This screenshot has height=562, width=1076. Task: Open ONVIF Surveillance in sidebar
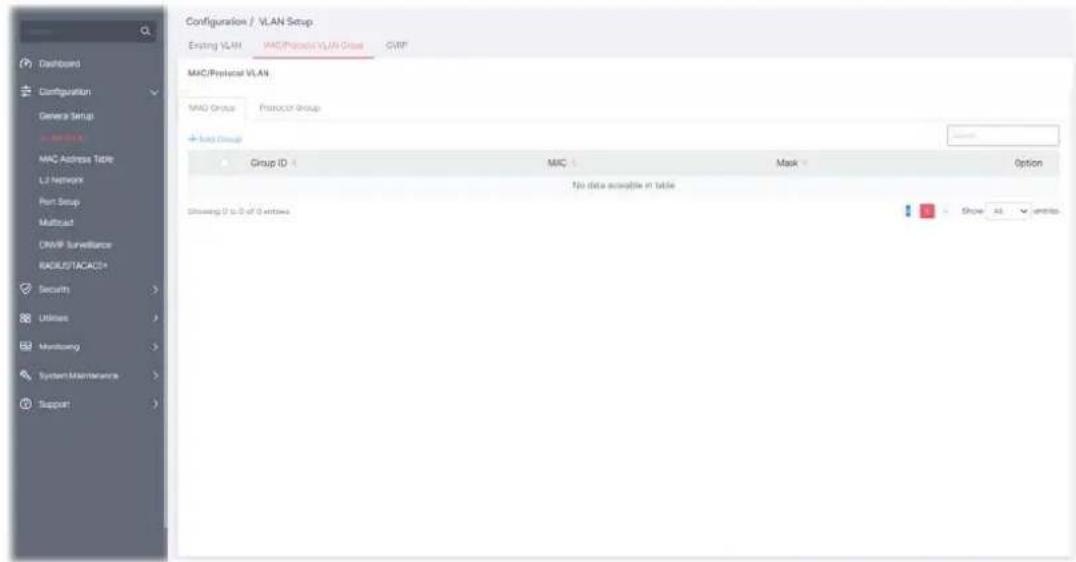click(x=75, y=244)
